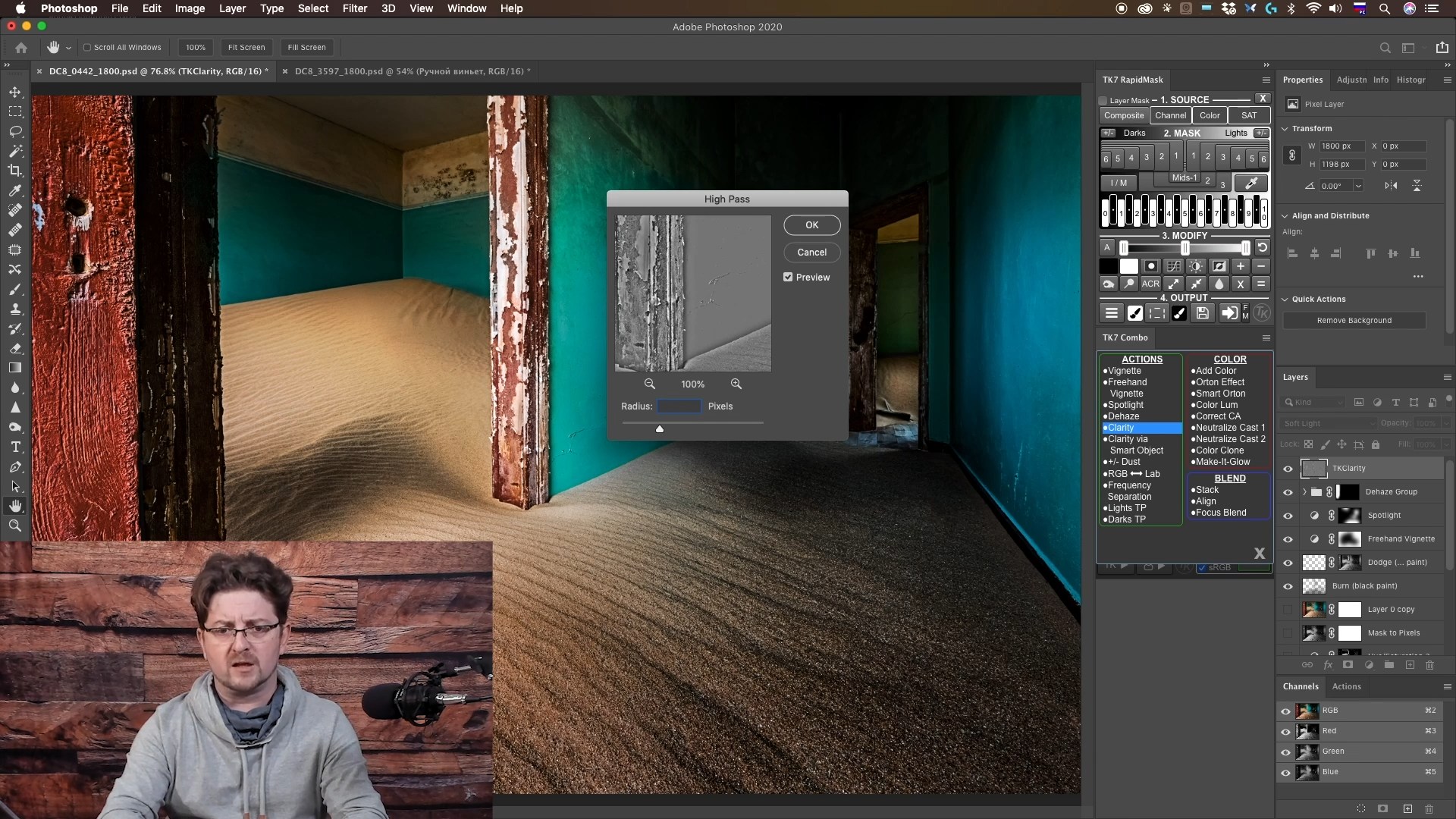This screenshot has width=1456, height=819.
Task: Open the Window menu
Action: [x=466, y=8]
